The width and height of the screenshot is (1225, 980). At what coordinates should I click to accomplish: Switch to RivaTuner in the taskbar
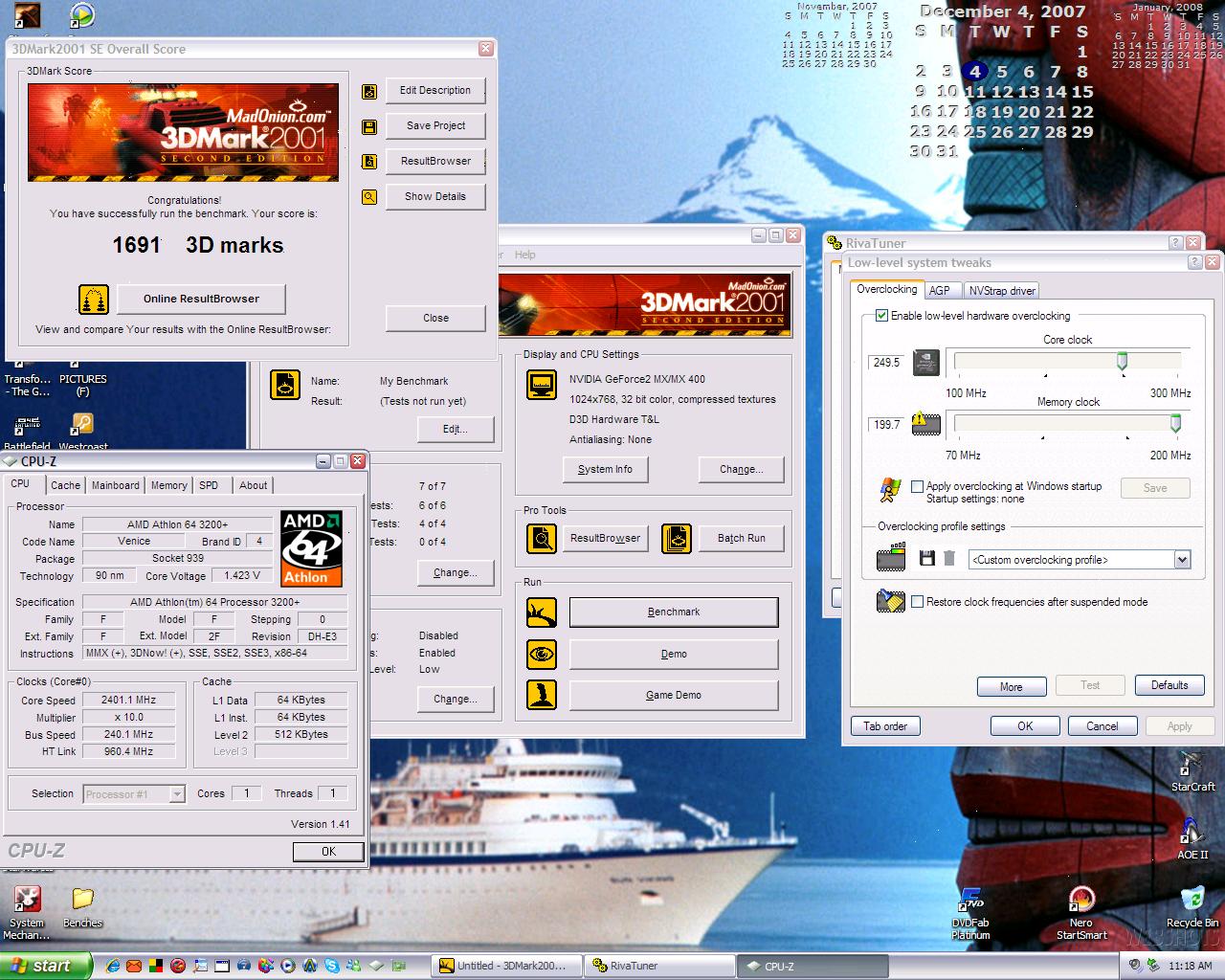coord(660,966)
